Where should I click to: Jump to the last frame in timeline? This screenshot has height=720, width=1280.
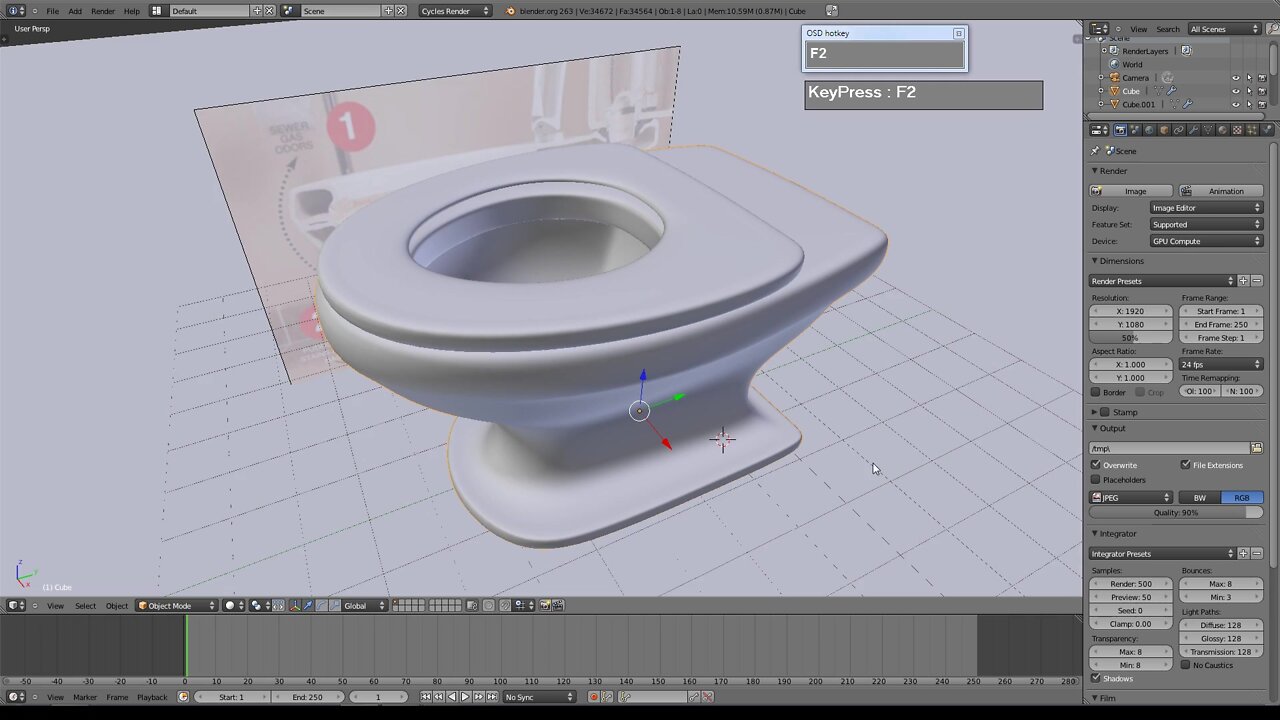[x=491, y=697]
